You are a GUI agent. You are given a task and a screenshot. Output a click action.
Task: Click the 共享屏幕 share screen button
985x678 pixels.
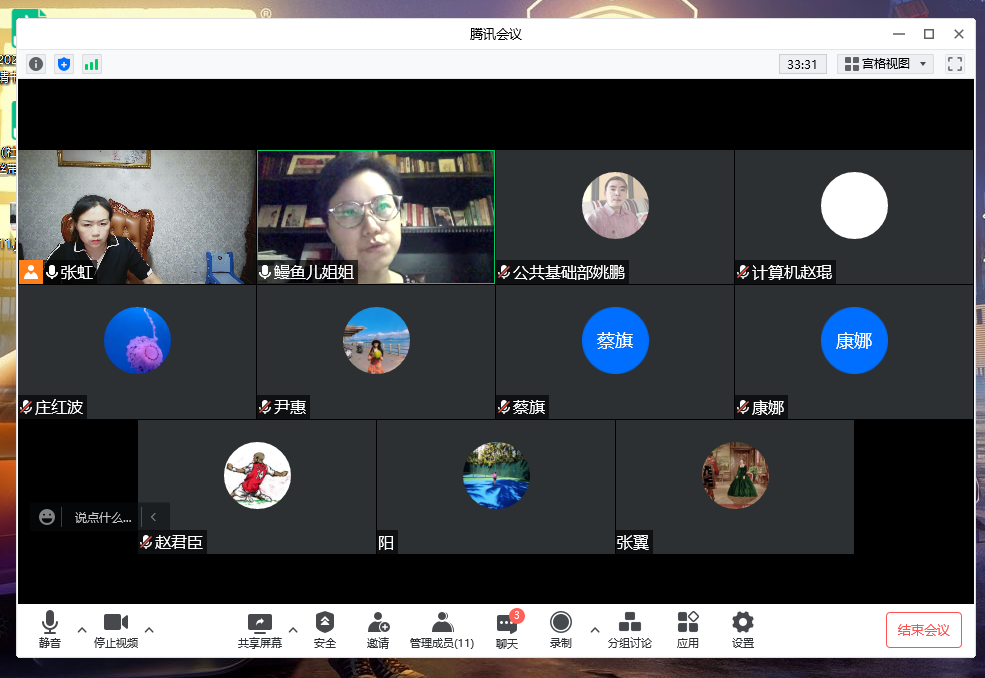260,630
